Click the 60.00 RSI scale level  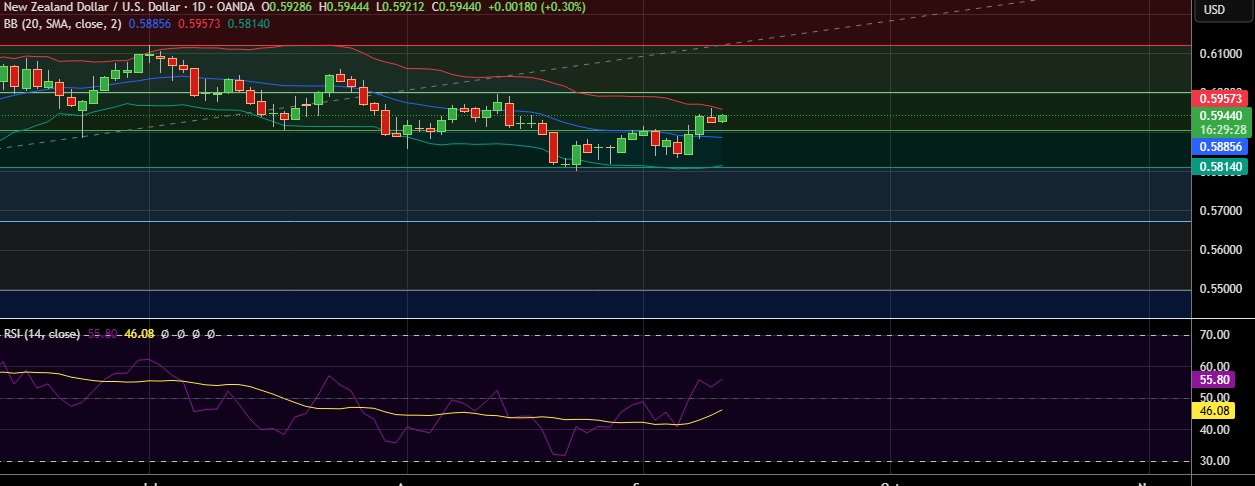click(1216, 366)
